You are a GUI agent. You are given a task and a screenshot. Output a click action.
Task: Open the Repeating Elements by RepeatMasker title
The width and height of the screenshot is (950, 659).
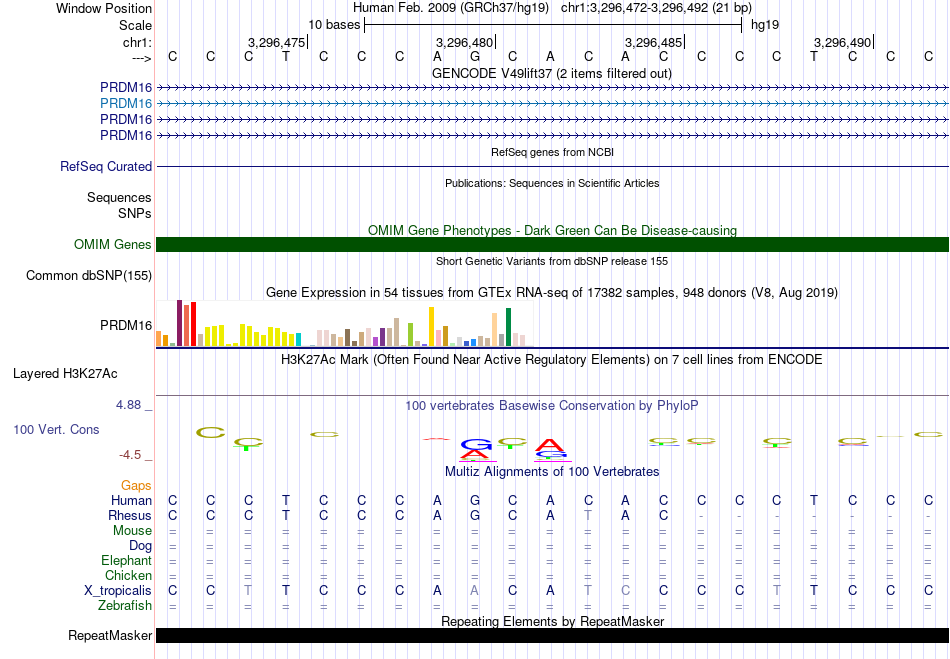point(552,621)
